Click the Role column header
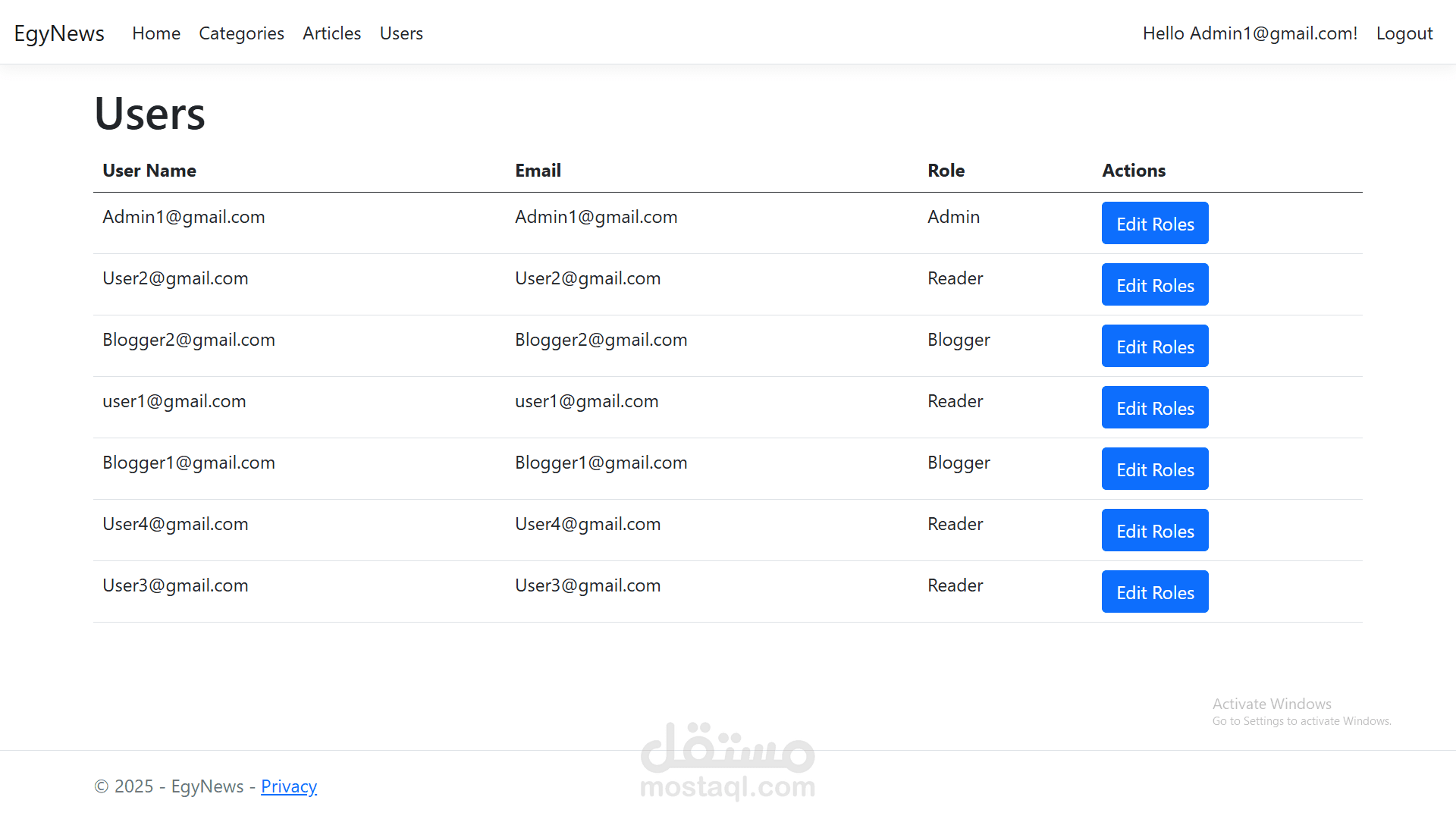1456x819 pixels. coord(946,171)
